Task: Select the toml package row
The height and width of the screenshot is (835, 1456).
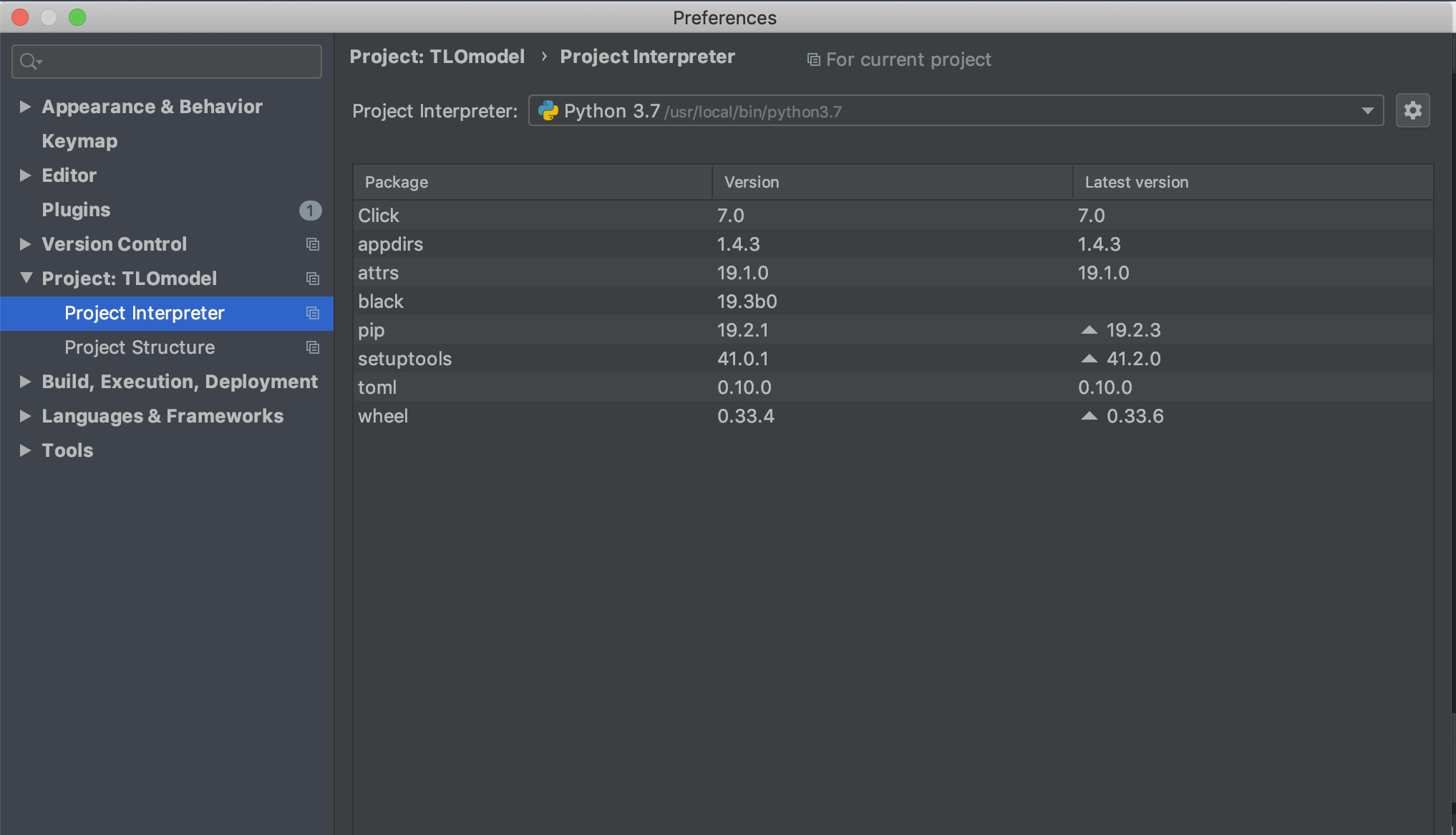Action: 893,387
